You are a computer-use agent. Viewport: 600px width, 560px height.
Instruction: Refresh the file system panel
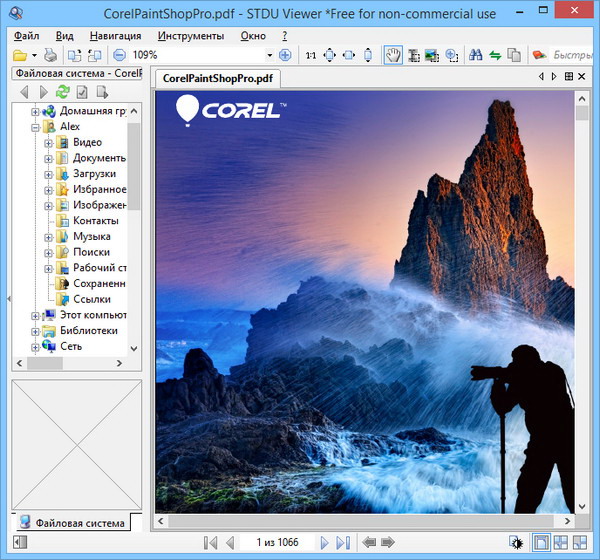63,93
